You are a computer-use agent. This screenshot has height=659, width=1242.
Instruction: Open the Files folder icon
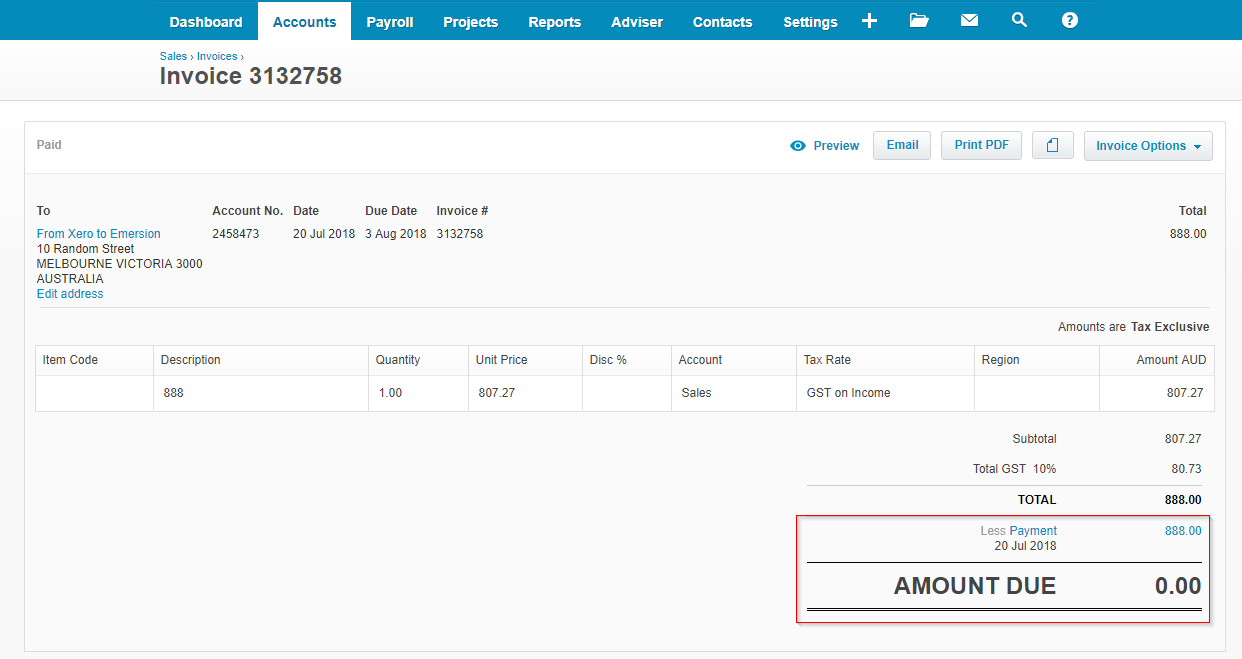coord(919,21)
